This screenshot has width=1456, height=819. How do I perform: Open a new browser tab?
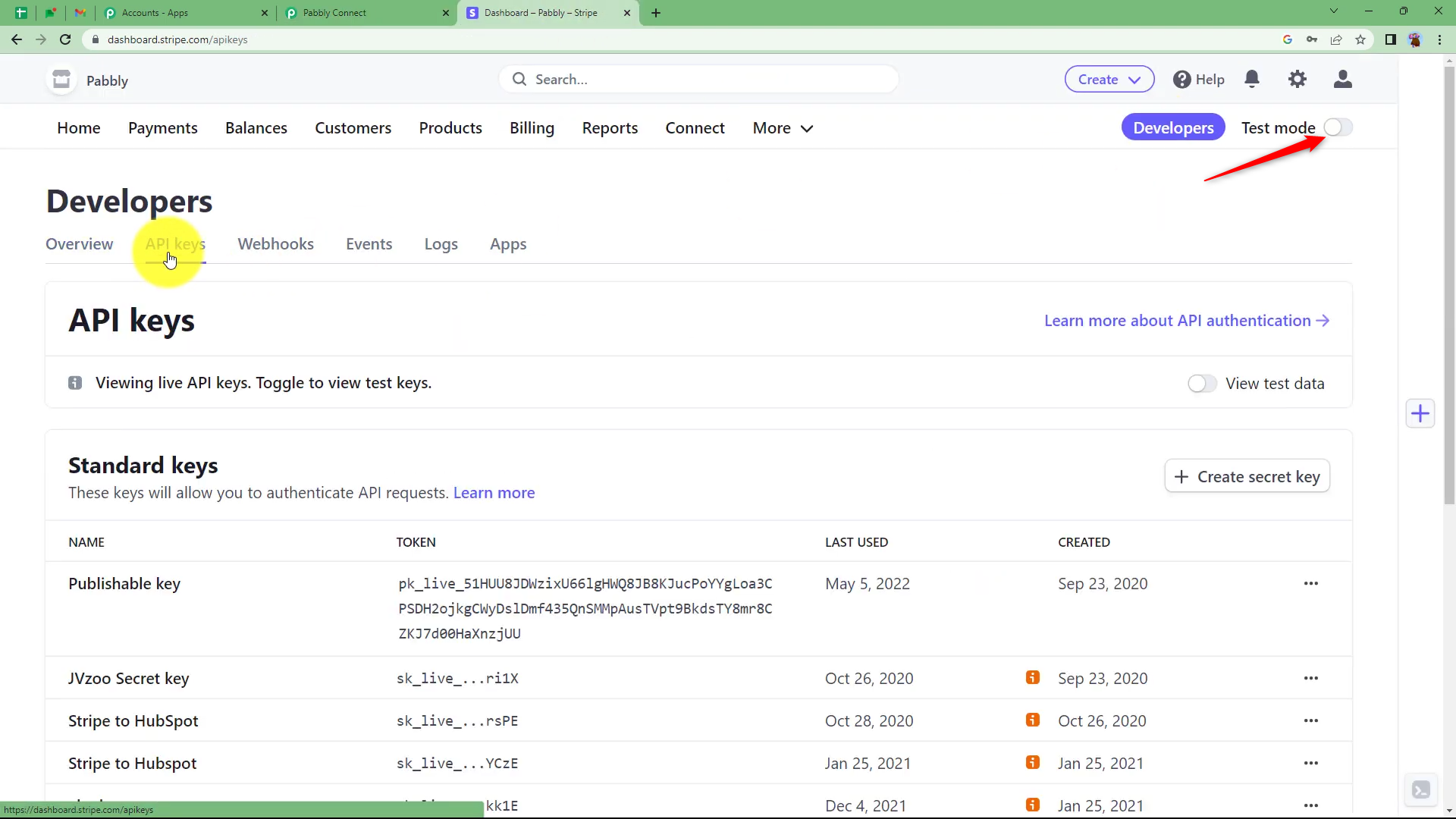coord(656,13)
